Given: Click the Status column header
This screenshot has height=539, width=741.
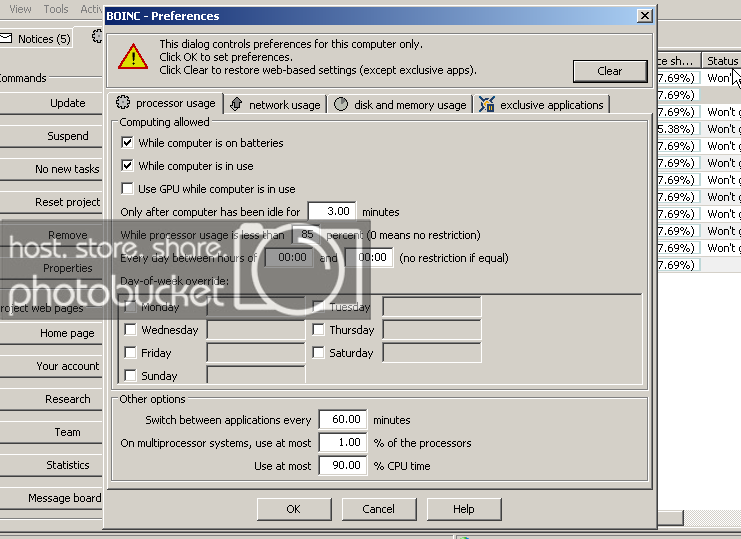Looking at the screenshot, I should [x=721, y=61].
